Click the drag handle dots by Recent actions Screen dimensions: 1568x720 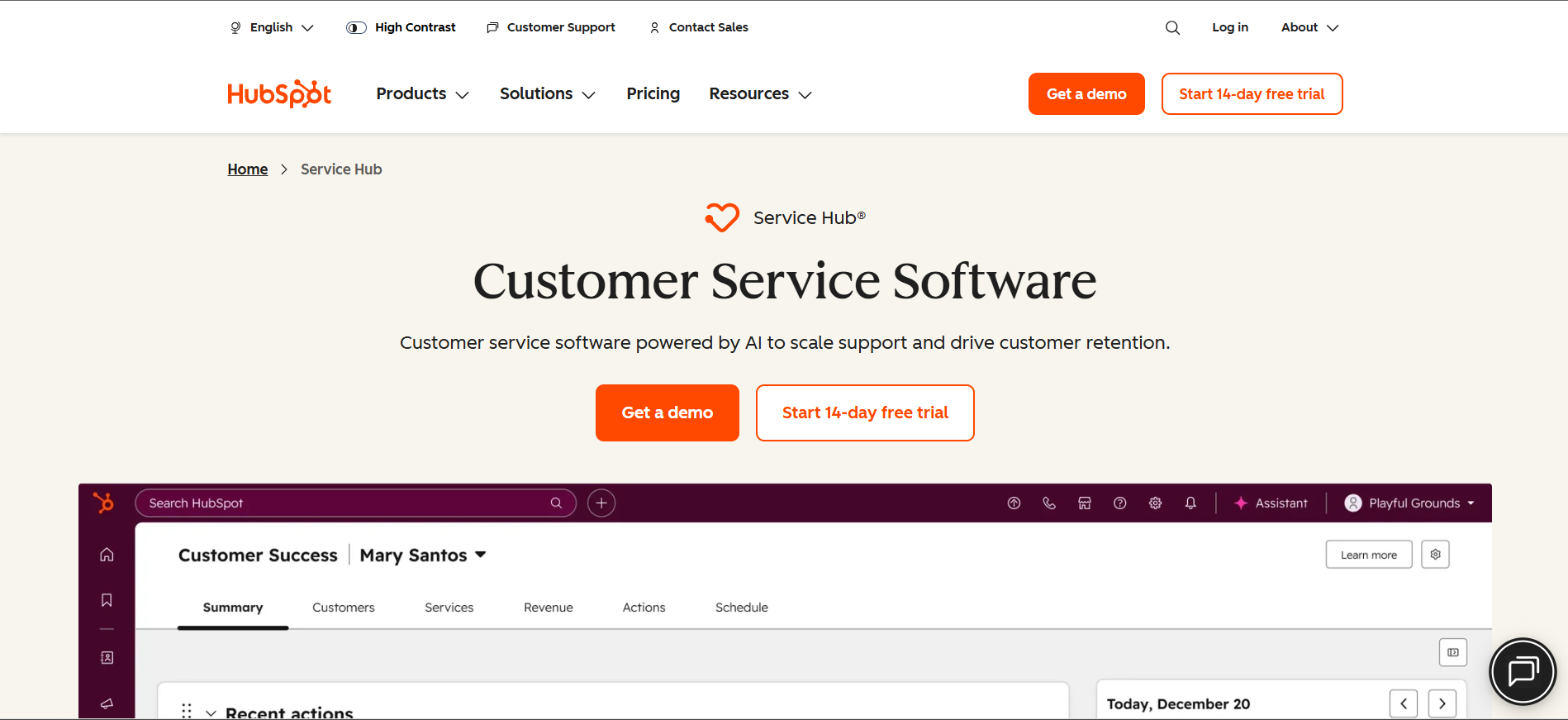click(x=187, y=711)
